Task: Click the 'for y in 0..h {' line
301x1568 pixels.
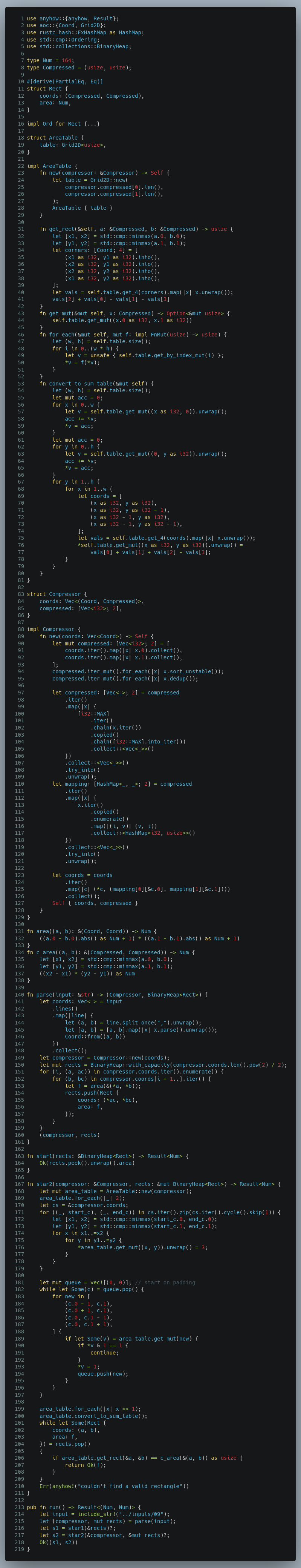Action: tap(76, 446)
